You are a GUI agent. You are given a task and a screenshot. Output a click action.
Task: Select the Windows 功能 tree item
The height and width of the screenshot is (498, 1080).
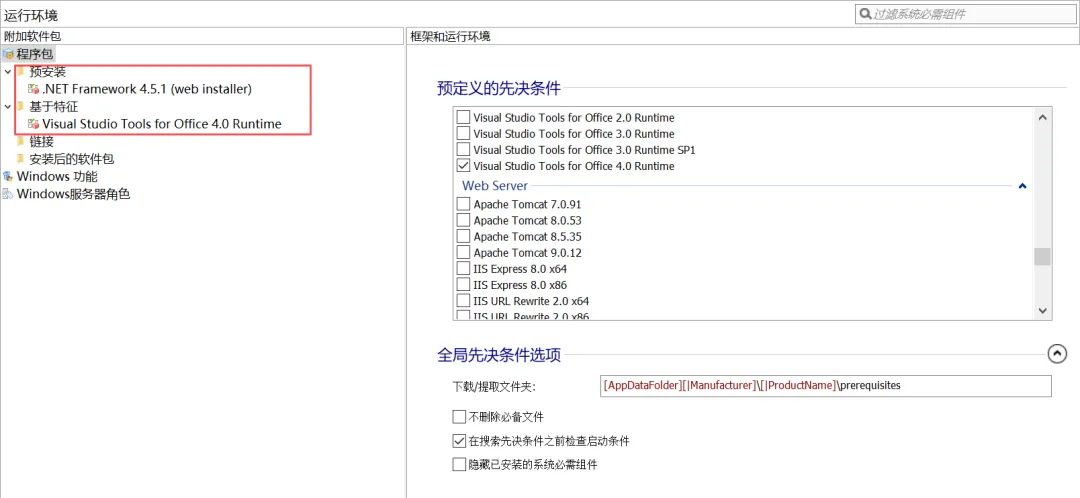[x=57, y=176]
